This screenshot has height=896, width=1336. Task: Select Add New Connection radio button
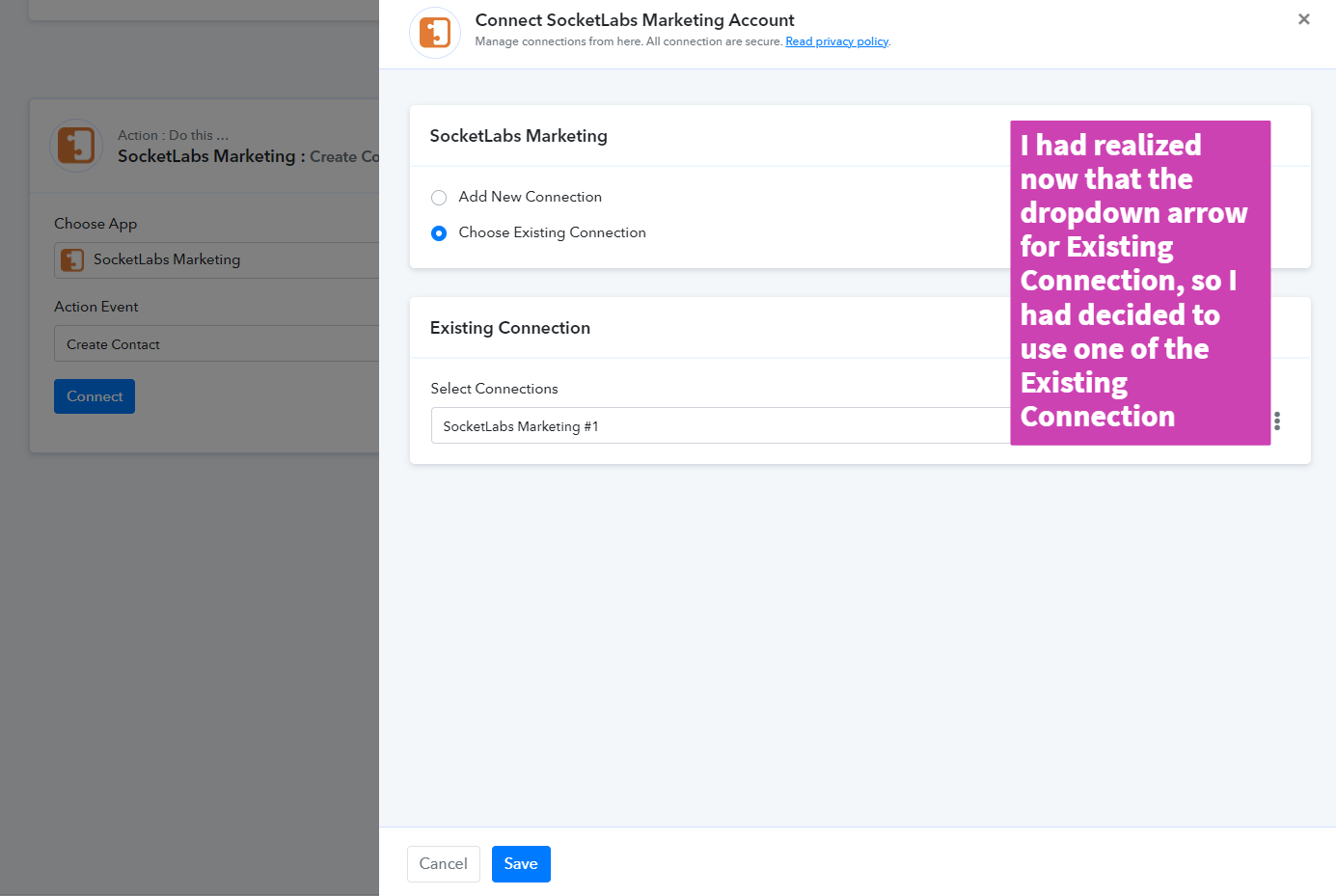point(439,198)
